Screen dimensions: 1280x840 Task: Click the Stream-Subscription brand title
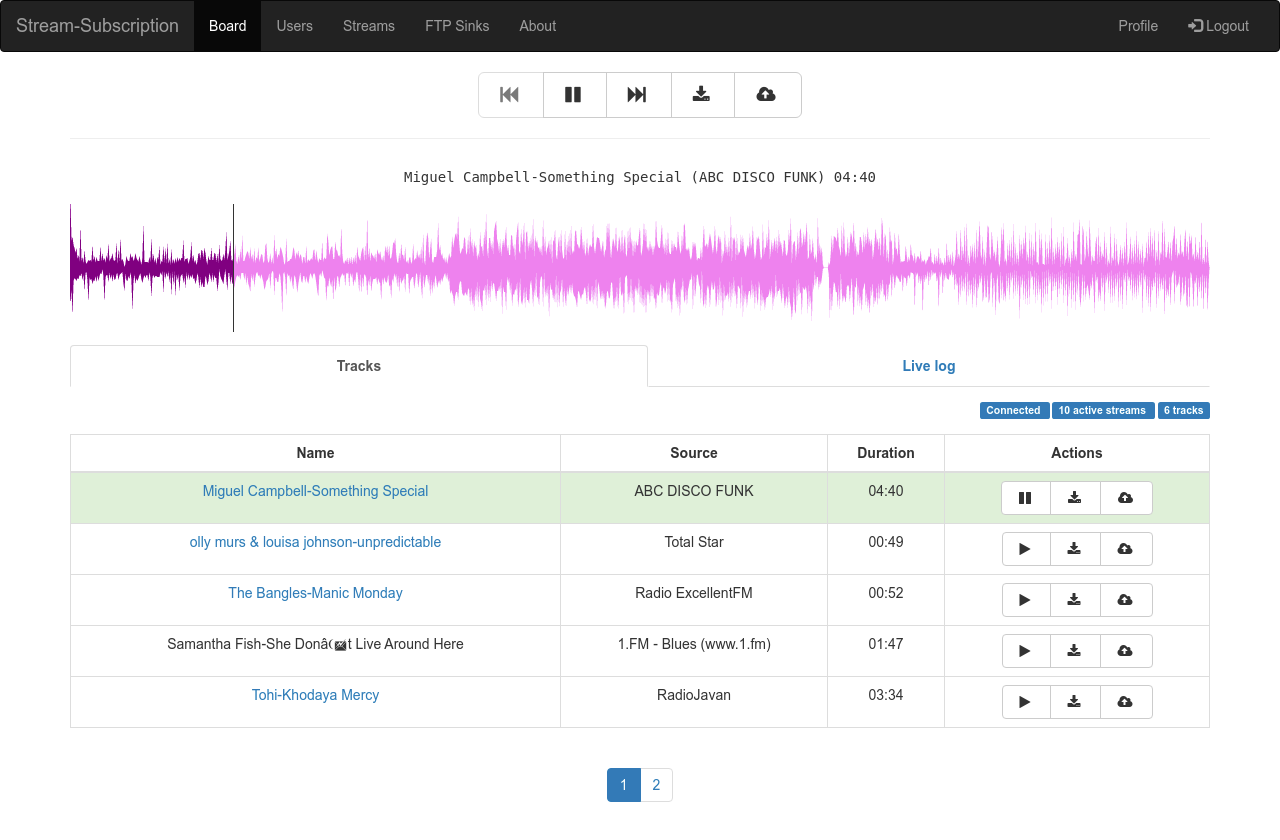97,26
